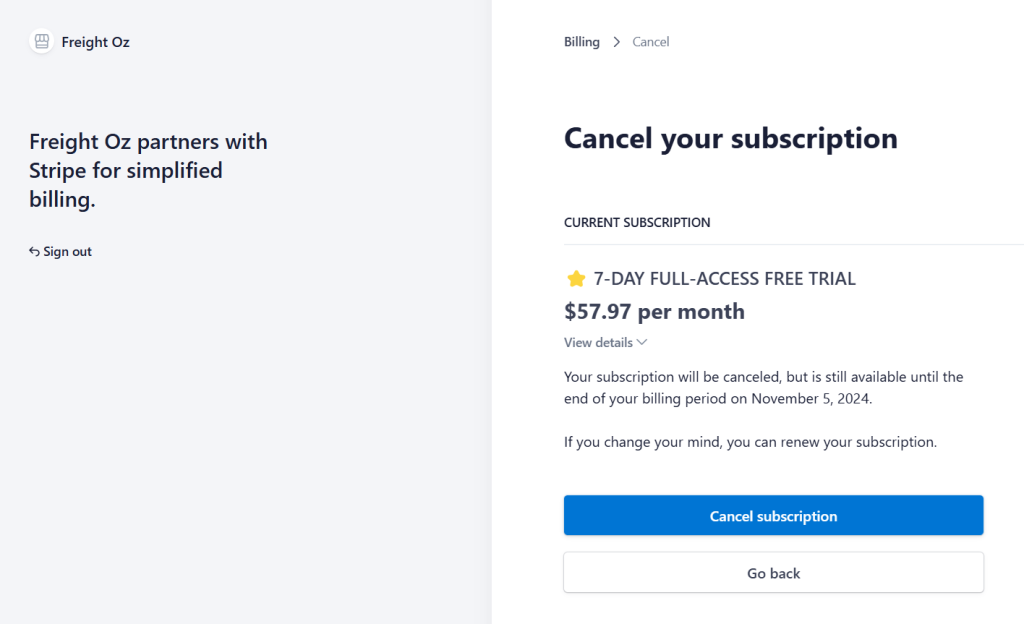
Task: Click the yellow star icon beside the plan
Action: tap(576, 279)
